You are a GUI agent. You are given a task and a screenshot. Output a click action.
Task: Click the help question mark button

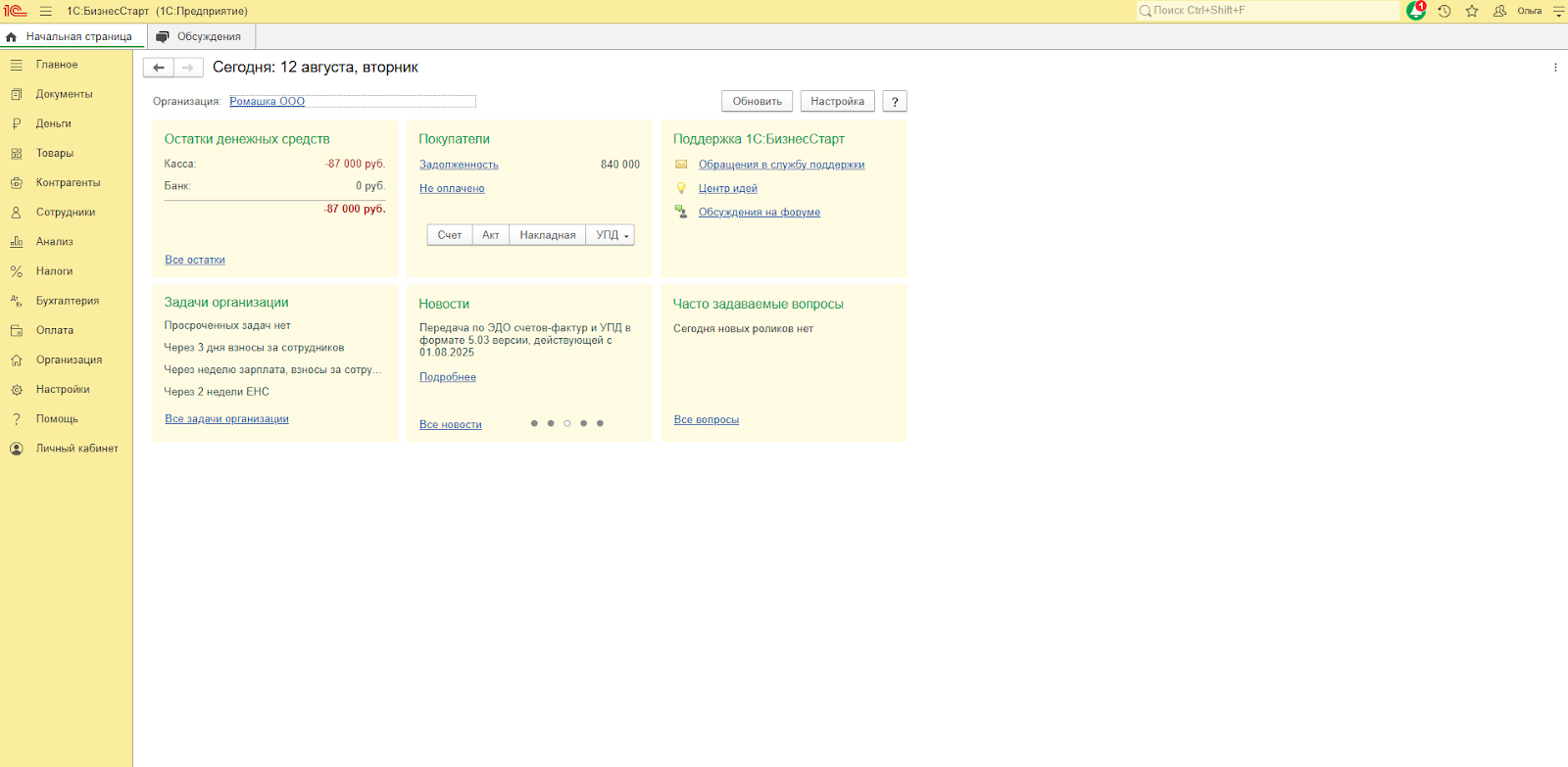(x=894, y=102)
